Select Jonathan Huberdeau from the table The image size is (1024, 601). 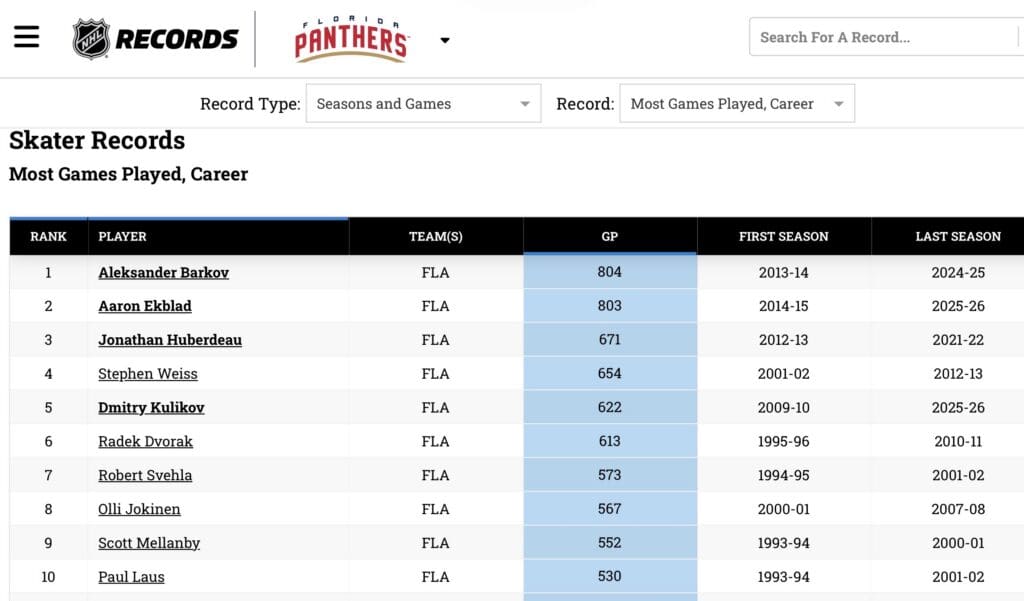169,340
